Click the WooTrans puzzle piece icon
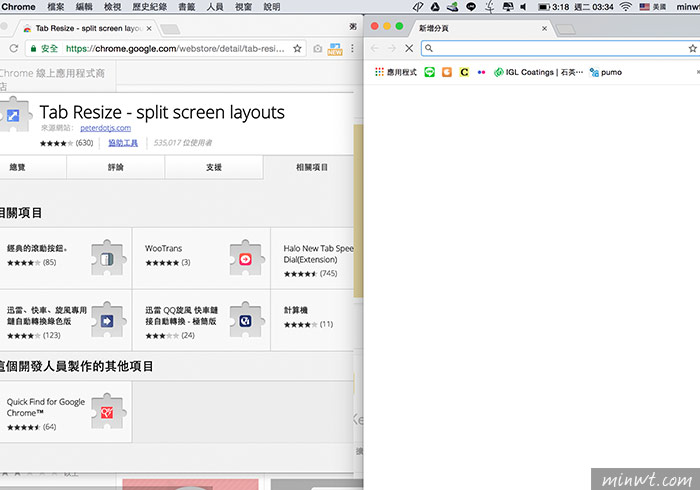The image size is (700, 490). [x=245, y=259]
